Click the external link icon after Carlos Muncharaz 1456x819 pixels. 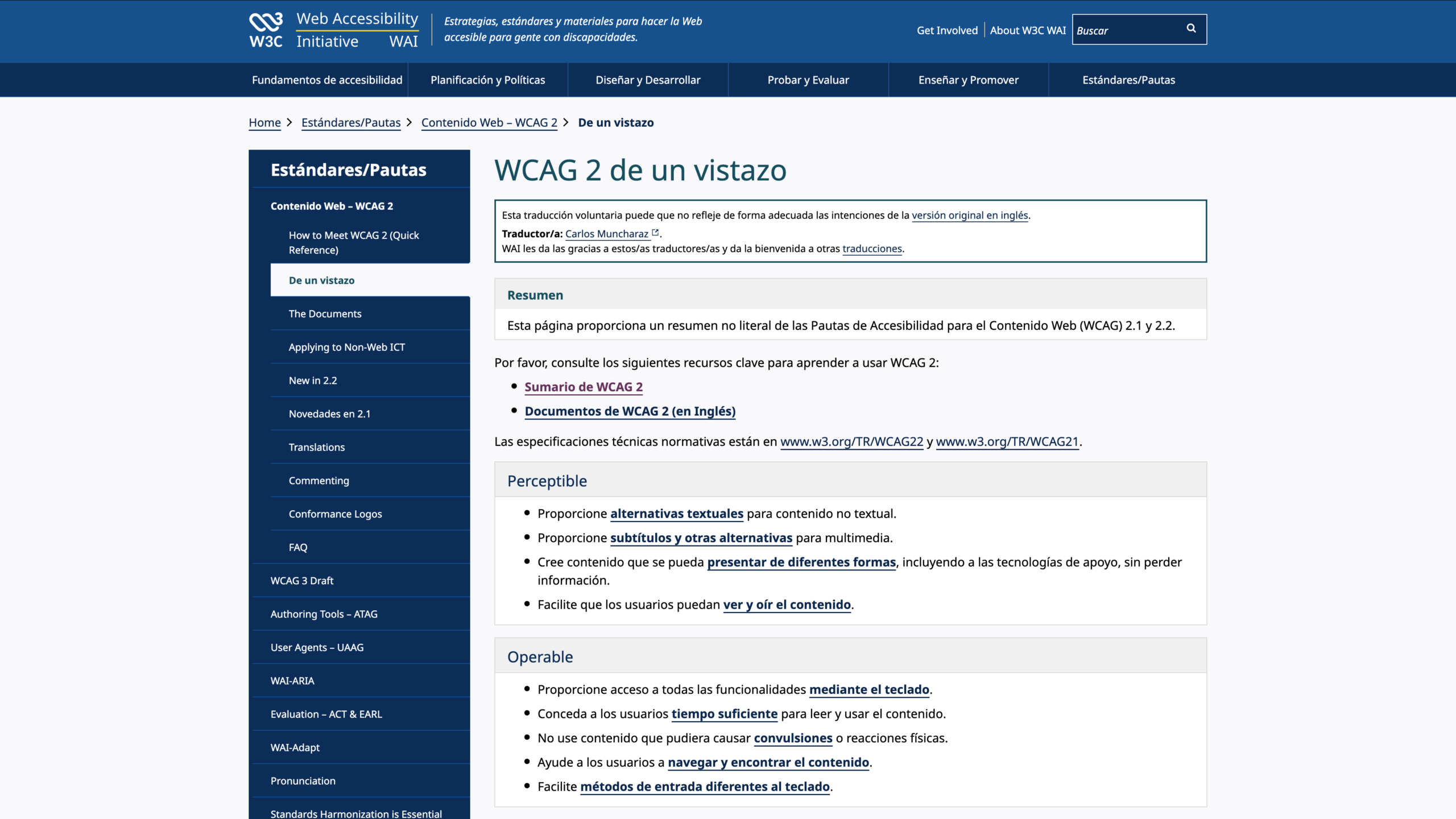pos(655,233)
